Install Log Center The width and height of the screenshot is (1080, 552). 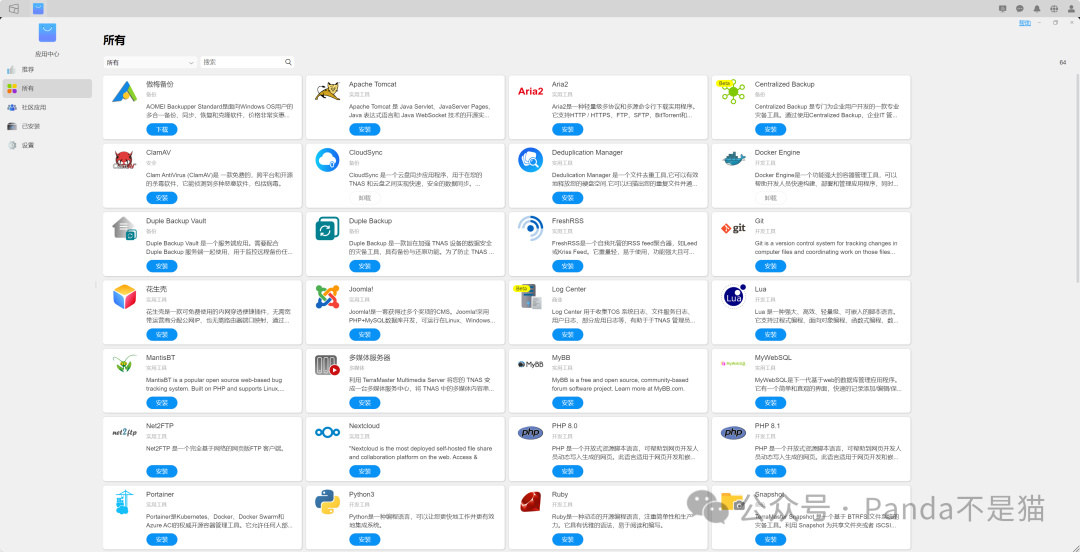pyautogui.click(x=568, y=334)
